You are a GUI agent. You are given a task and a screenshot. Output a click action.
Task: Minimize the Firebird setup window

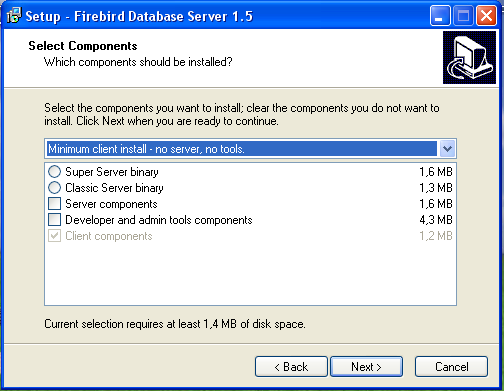pos(440,15)
